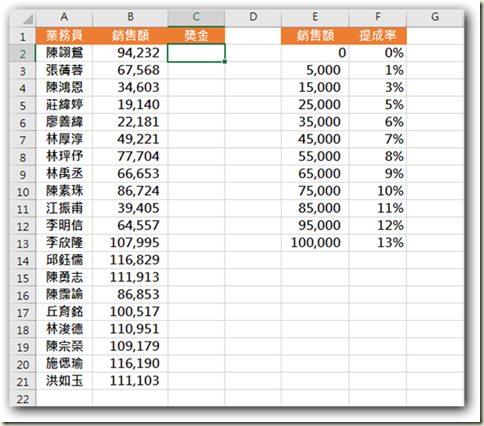Click the fill handle of cell C2
The height and width of the screenshot is (426, 484).
pyautogui.click(x=225, y=62)
